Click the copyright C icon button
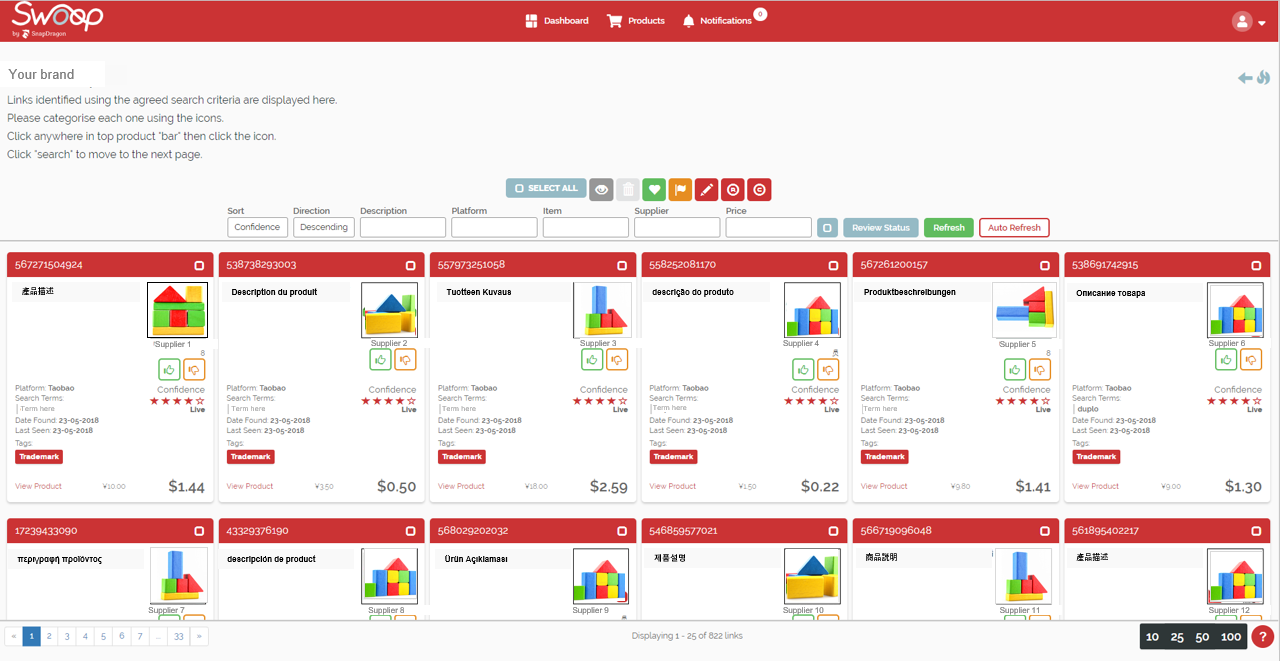 759,189
